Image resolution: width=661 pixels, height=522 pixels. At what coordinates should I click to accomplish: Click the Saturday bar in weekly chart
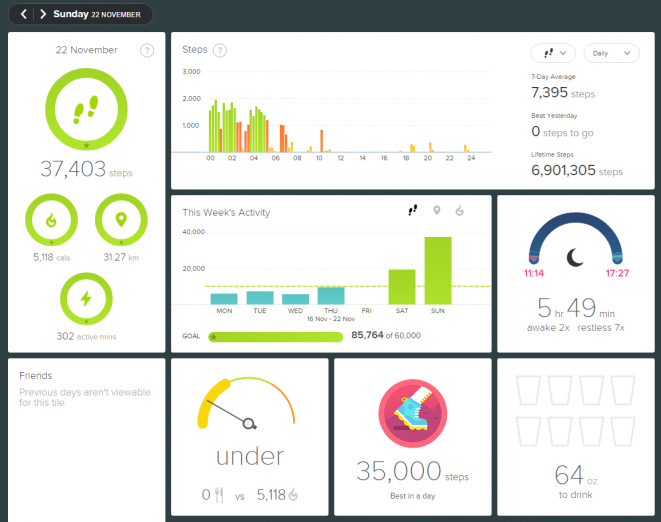[x=402, y=287]
